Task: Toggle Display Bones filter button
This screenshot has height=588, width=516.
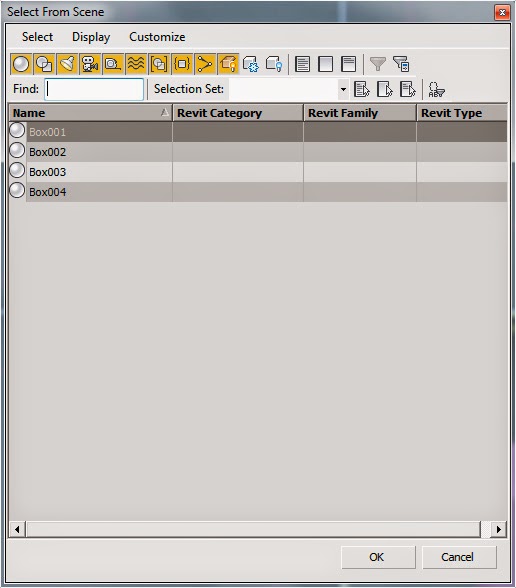Action: coord(205,64)
